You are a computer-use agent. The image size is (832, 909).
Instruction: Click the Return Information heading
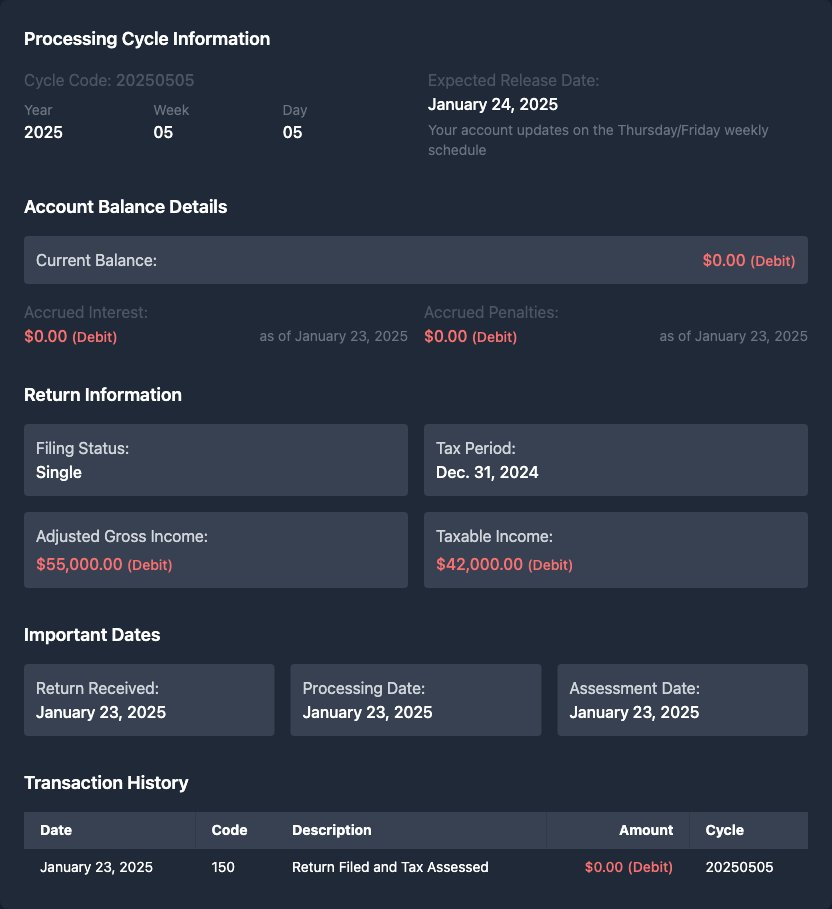point(103,395)
